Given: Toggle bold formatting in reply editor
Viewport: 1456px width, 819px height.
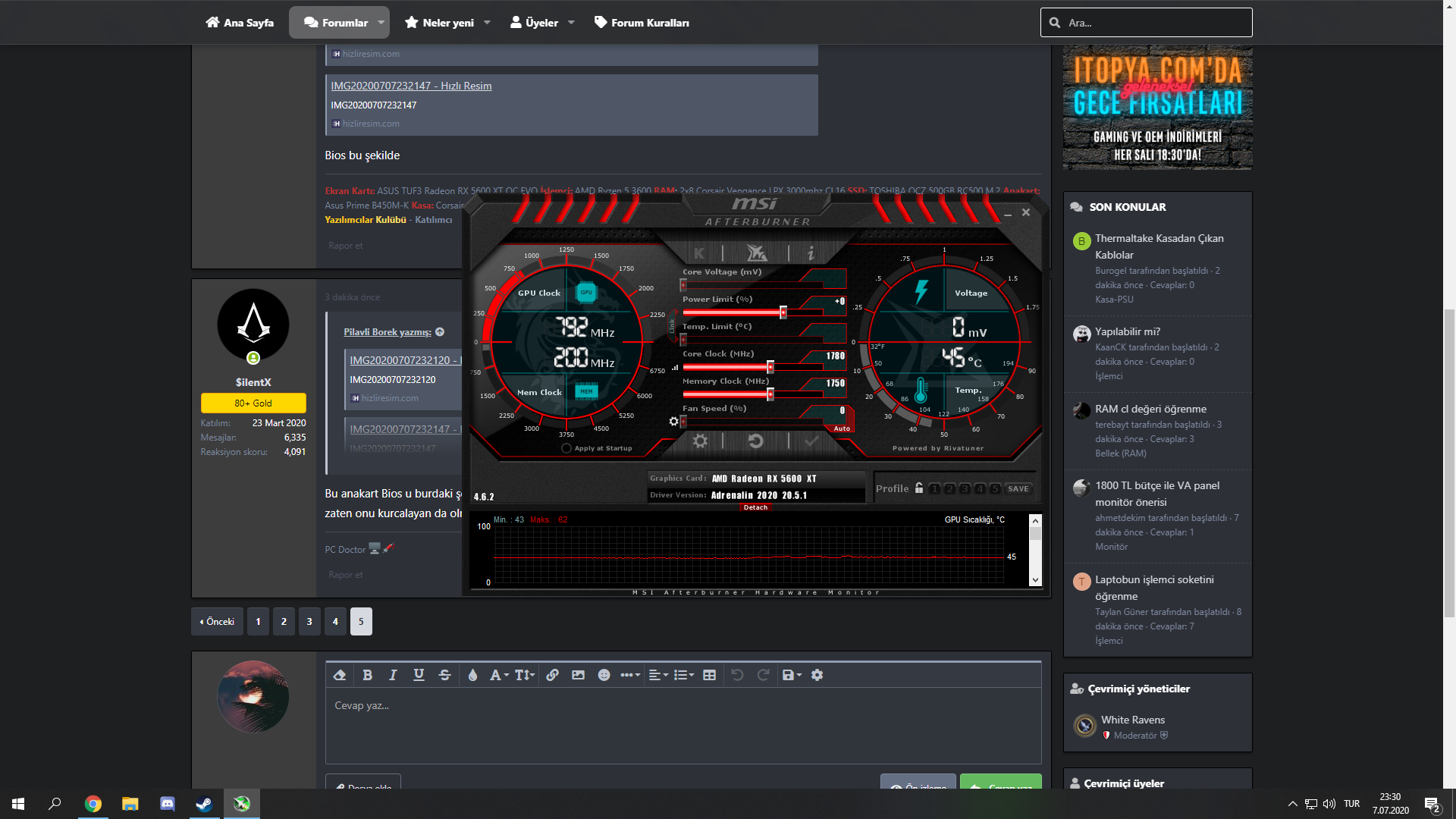Looking at the screenshot, I should click(x=367, y=675).
